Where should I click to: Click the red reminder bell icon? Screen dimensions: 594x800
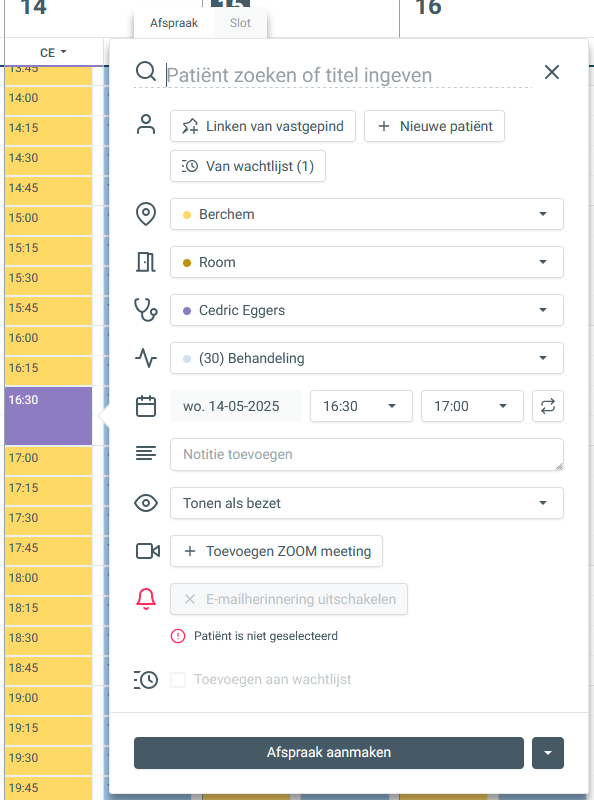(146, 599)
